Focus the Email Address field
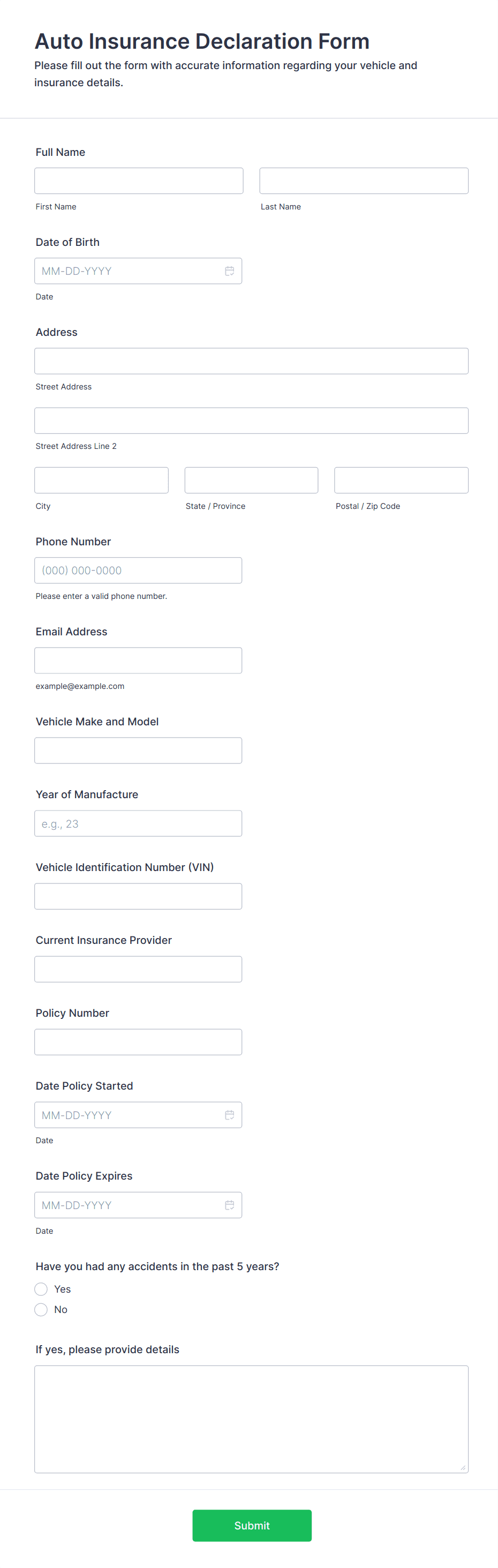This screenshot has height=1568, width=498. pos(138,660)
